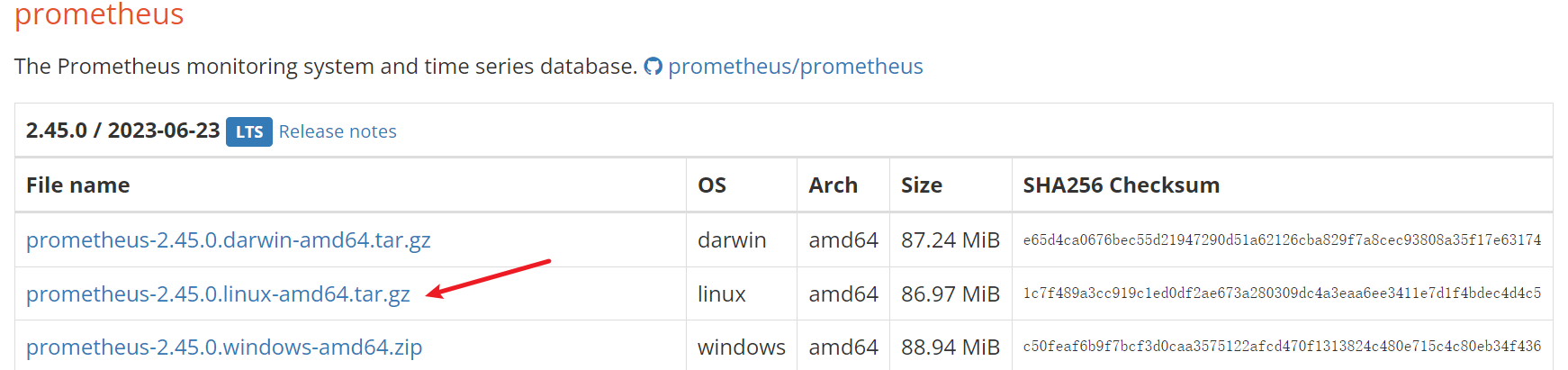Click the 86.97 MiB size cell

(x=951, y=294)
